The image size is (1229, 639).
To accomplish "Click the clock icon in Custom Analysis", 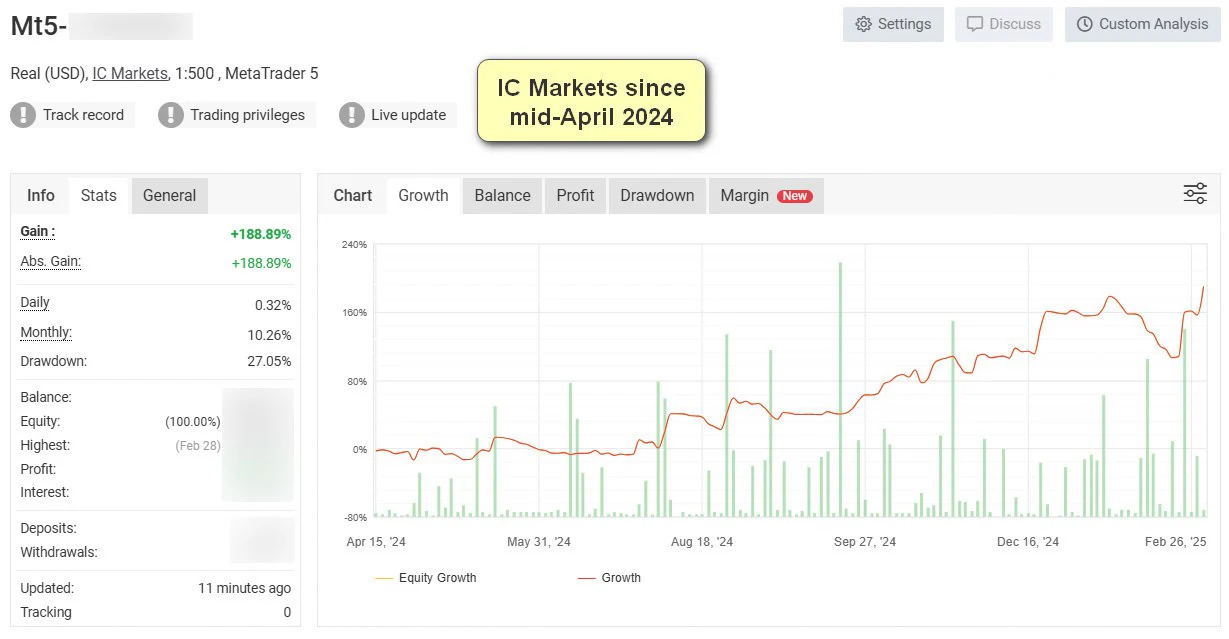I will click(1085, 24).
